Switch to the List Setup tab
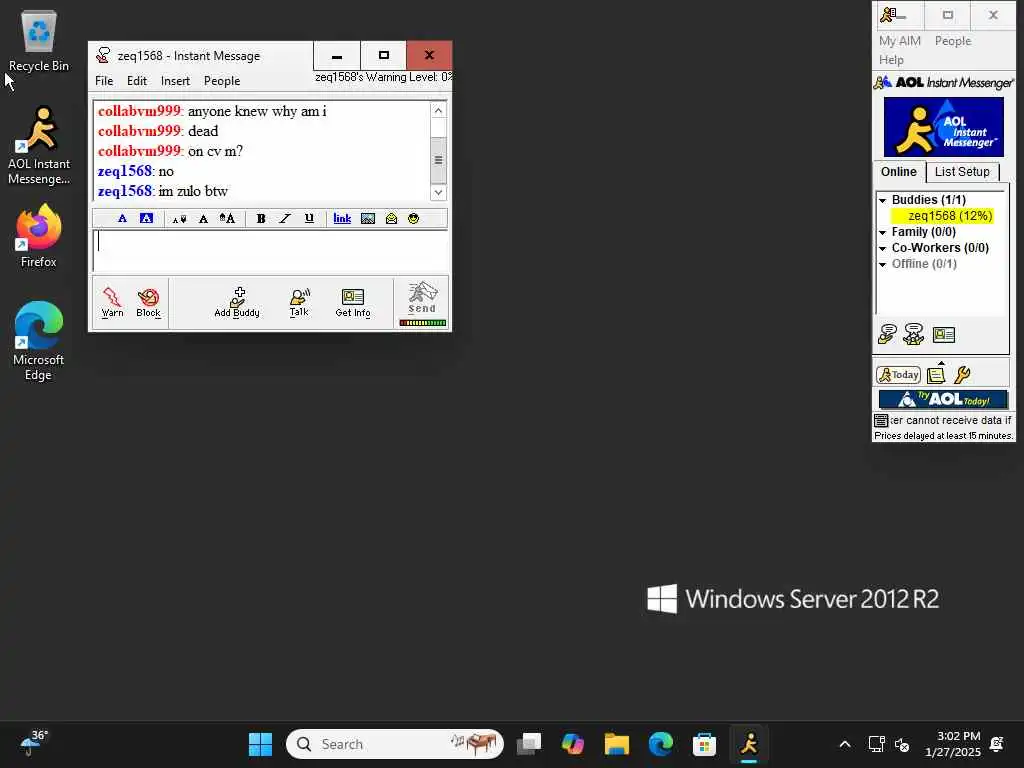 tap(962, 172)
